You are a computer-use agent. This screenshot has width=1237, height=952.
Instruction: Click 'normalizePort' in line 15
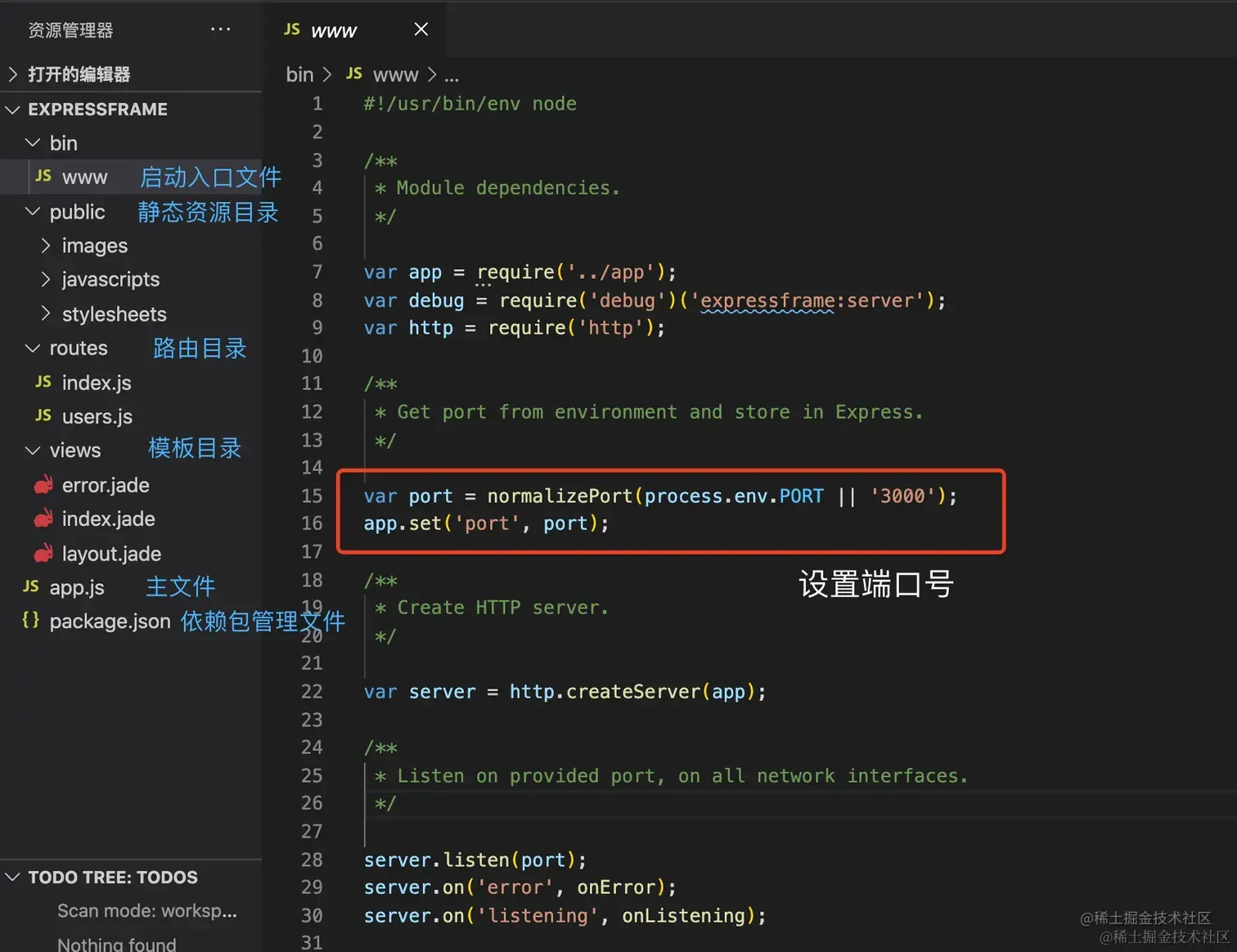560,496
